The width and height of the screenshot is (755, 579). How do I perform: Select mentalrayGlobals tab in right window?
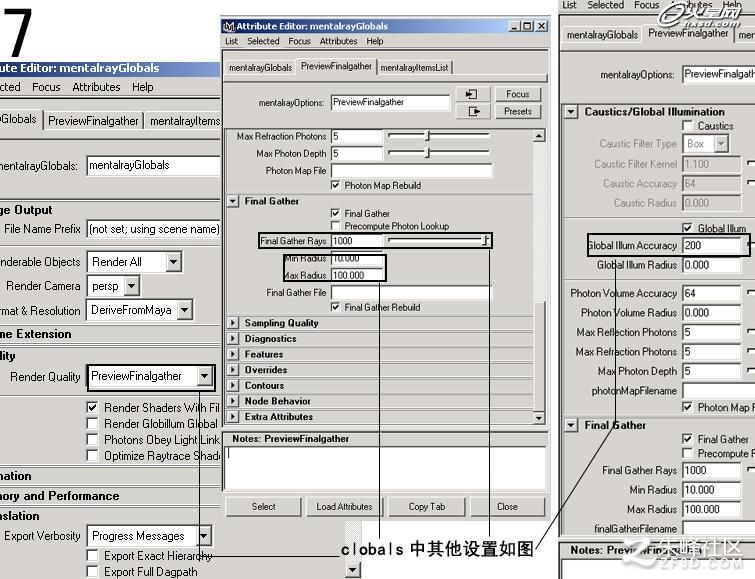click(x=602, y=35)
